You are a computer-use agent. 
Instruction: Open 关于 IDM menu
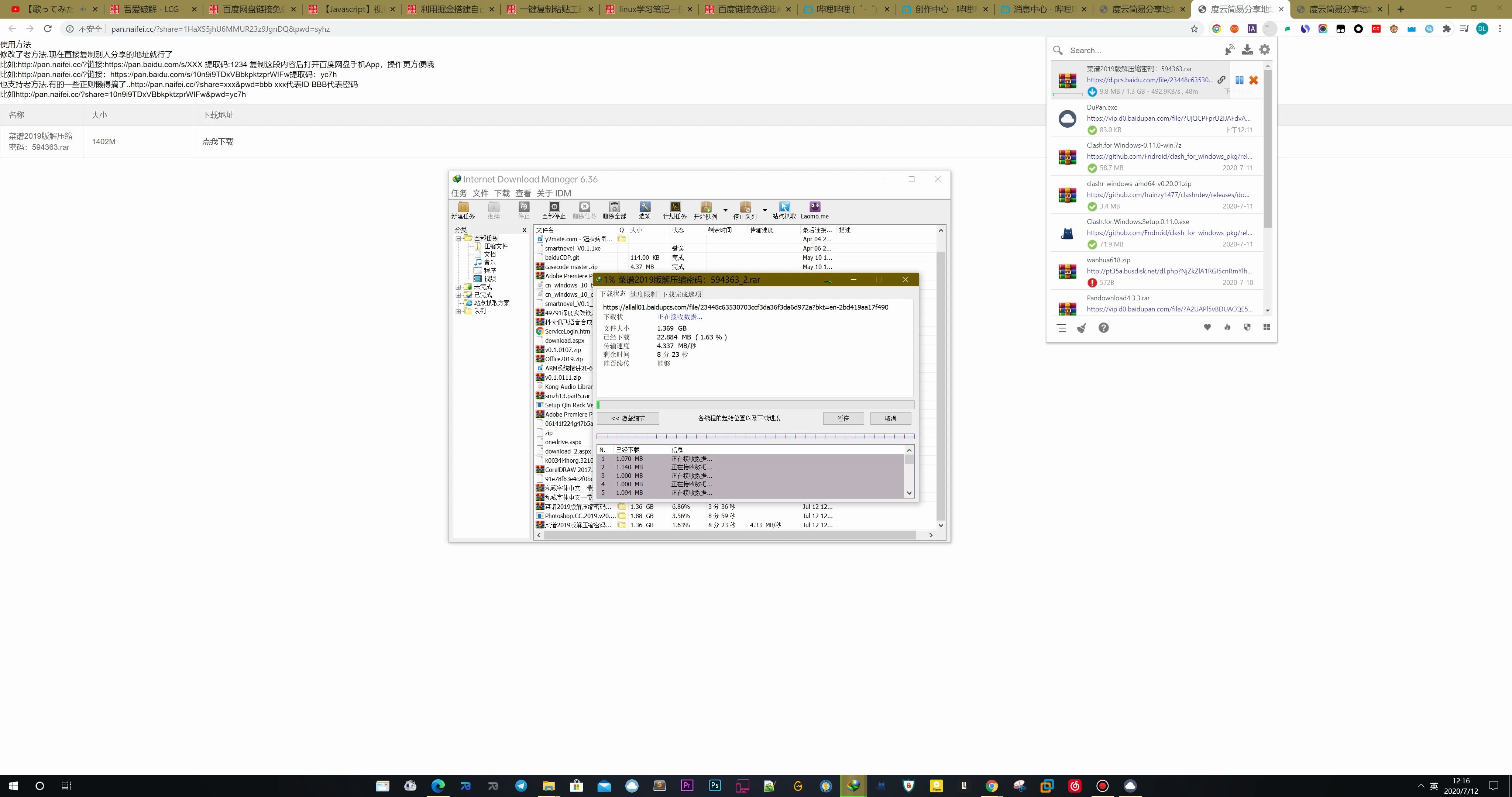click(553, 193)
